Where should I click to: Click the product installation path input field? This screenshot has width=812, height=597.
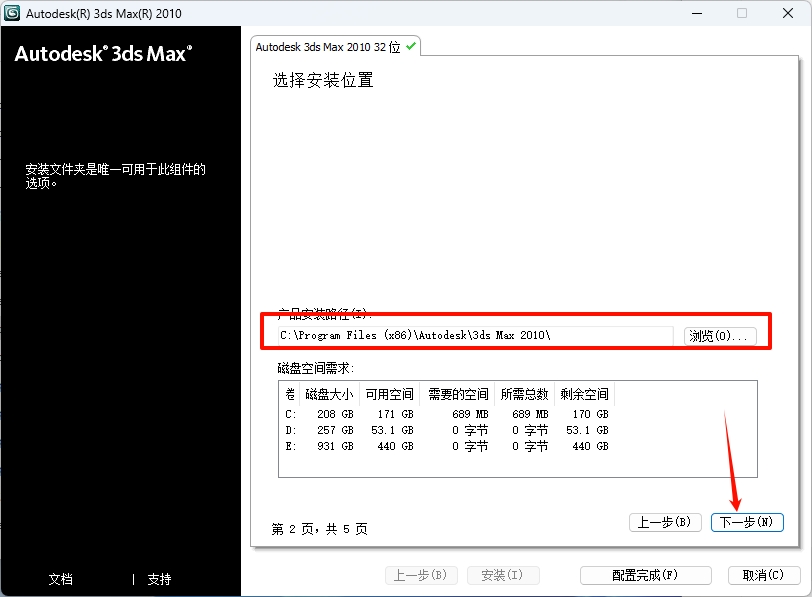click(x=470, y=334)
